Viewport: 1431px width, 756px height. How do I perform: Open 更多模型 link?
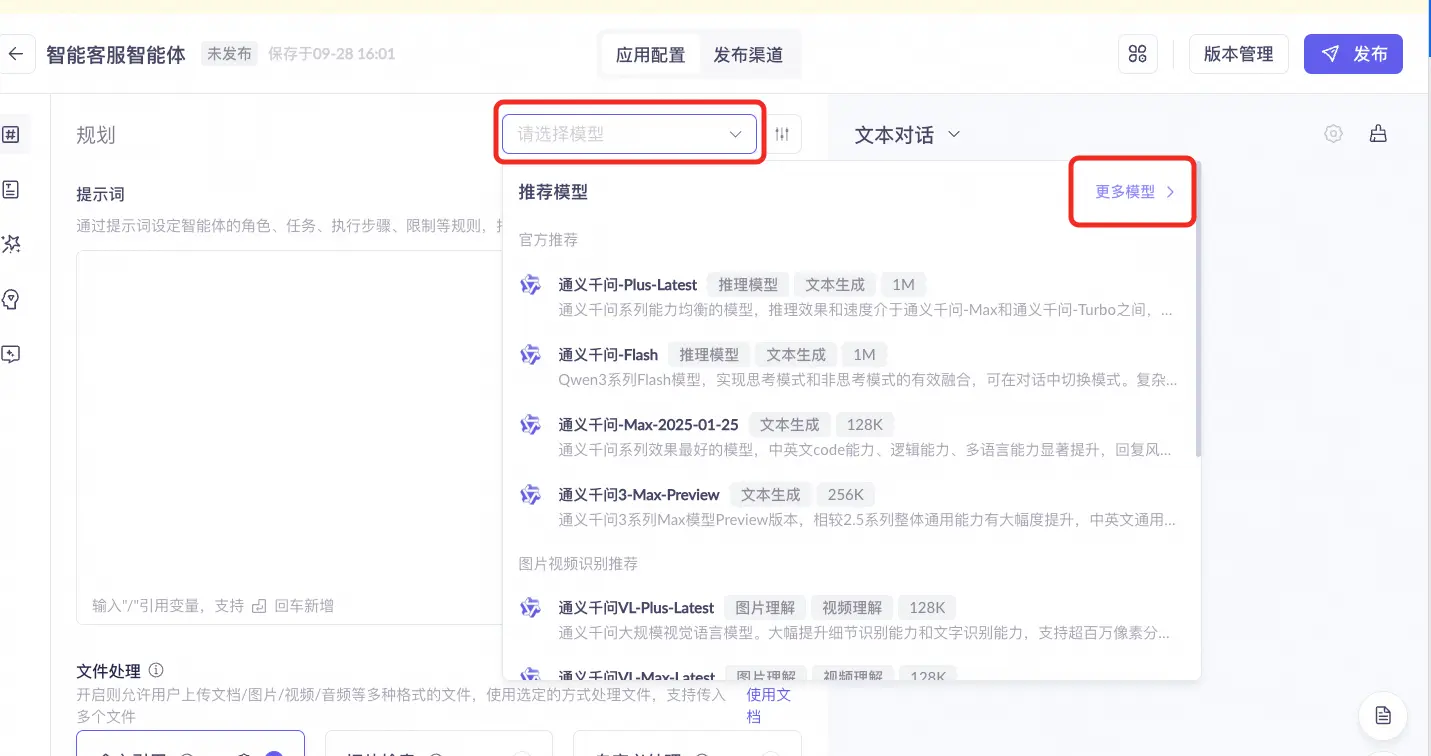coord(1134,192)
